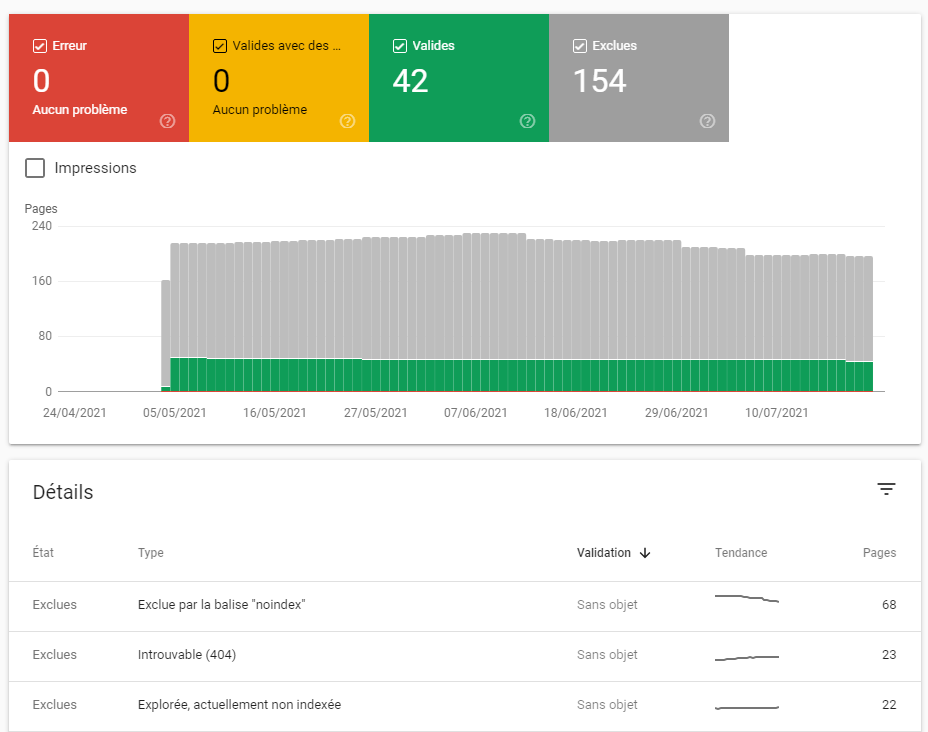Screen dimensions: 928x732
Task: Enable the Impressions overlay
Action: point(35,168)
